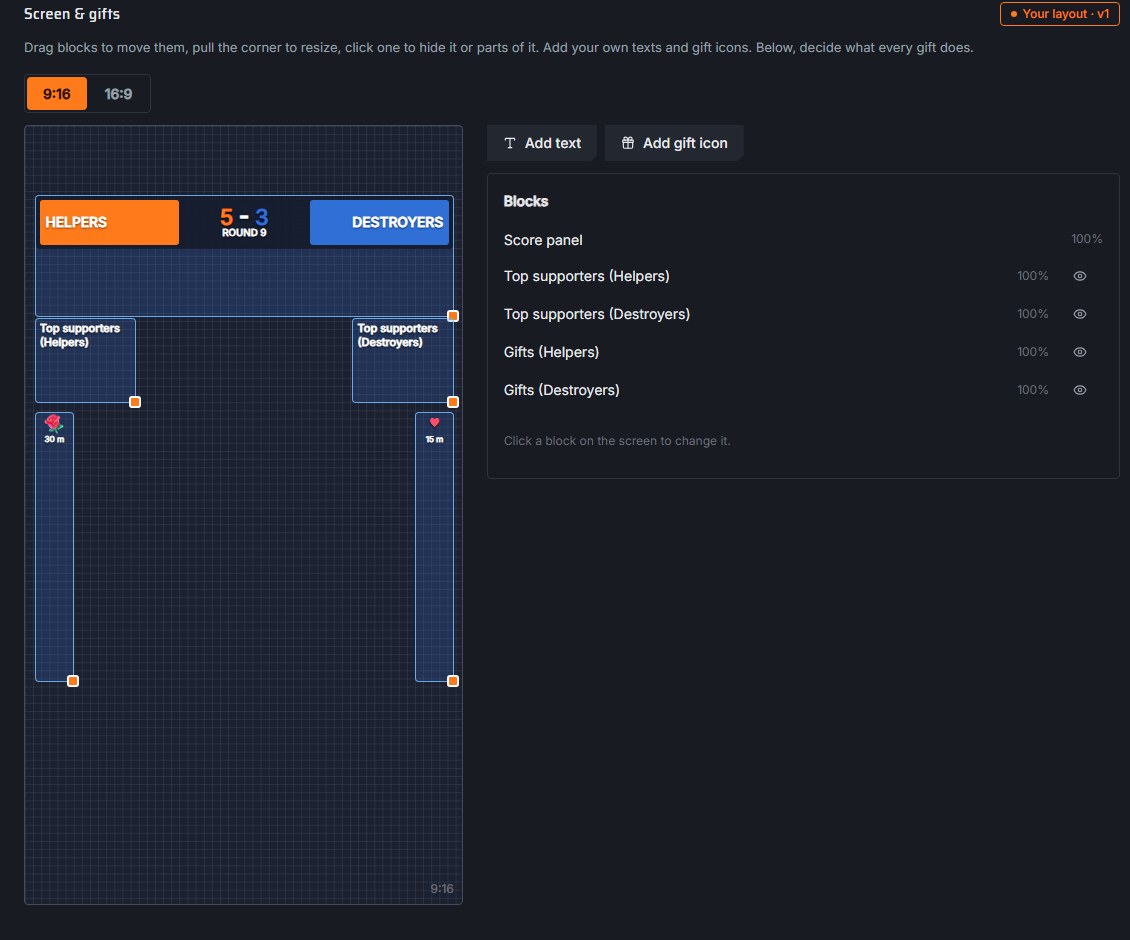Click the Blocks panel heading
Image resolution: width=1130 pixels, height=940 pixels.
click(525, 201)
